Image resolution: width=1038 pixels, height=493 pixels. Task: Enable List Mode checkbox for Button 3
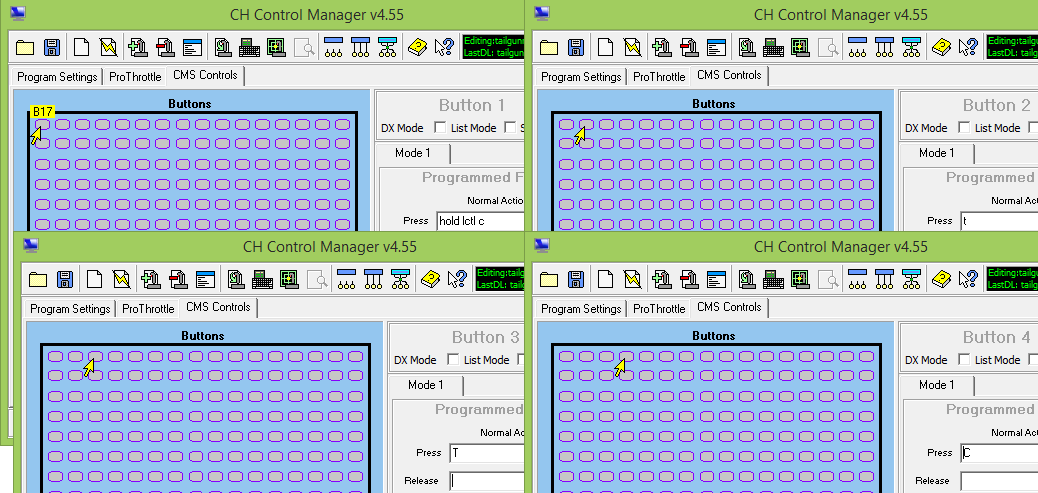[521, 360]
